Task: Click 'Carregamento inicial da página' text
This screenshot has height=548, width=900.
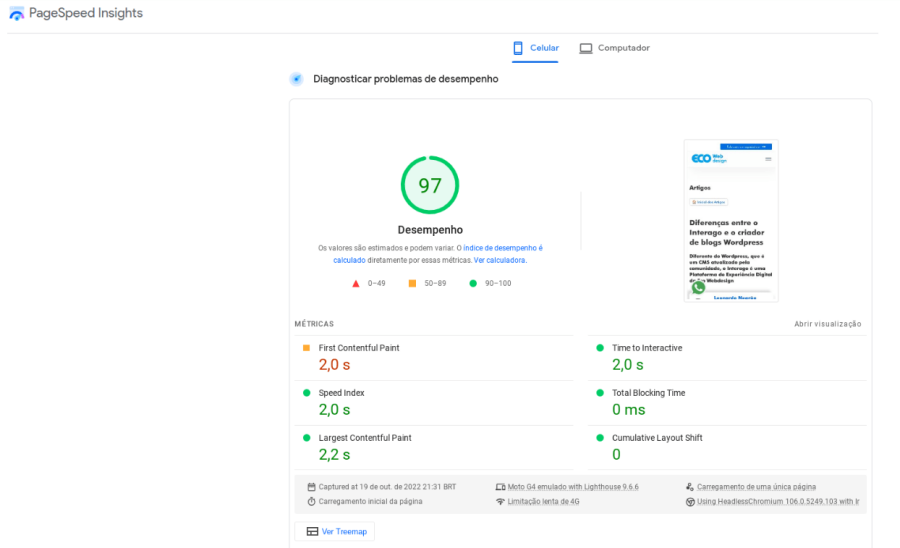Action: click(x=370, y=502)
